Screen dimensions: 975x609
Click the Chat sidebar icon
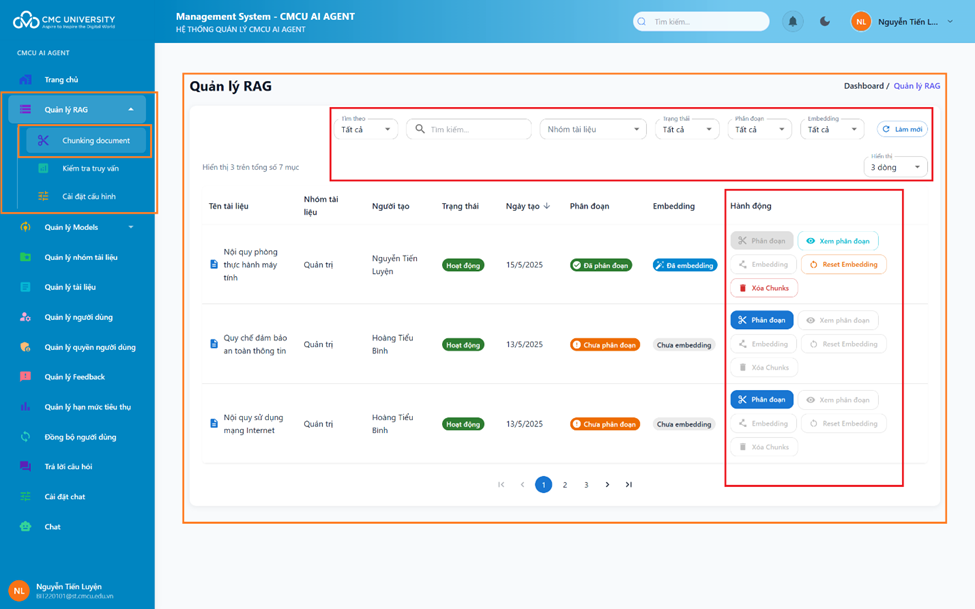(x=26, y=526)
